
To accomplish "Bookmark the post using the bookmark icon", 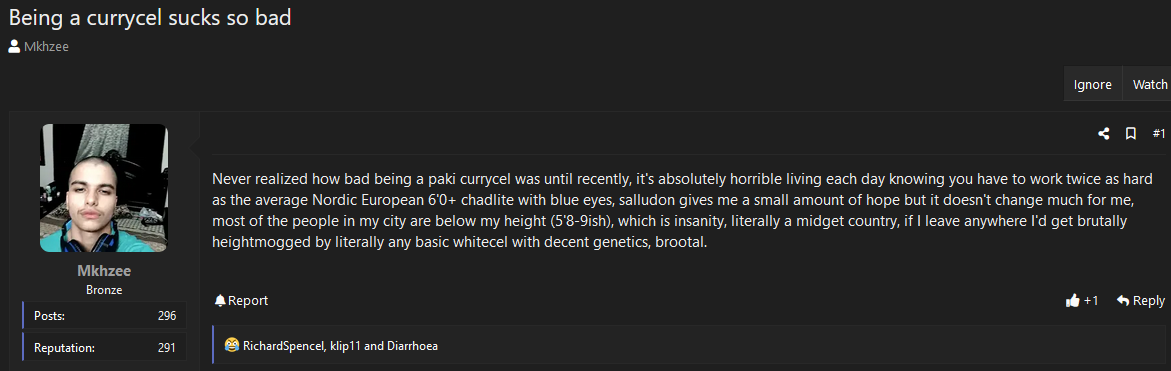I will tap(1131, 134).
